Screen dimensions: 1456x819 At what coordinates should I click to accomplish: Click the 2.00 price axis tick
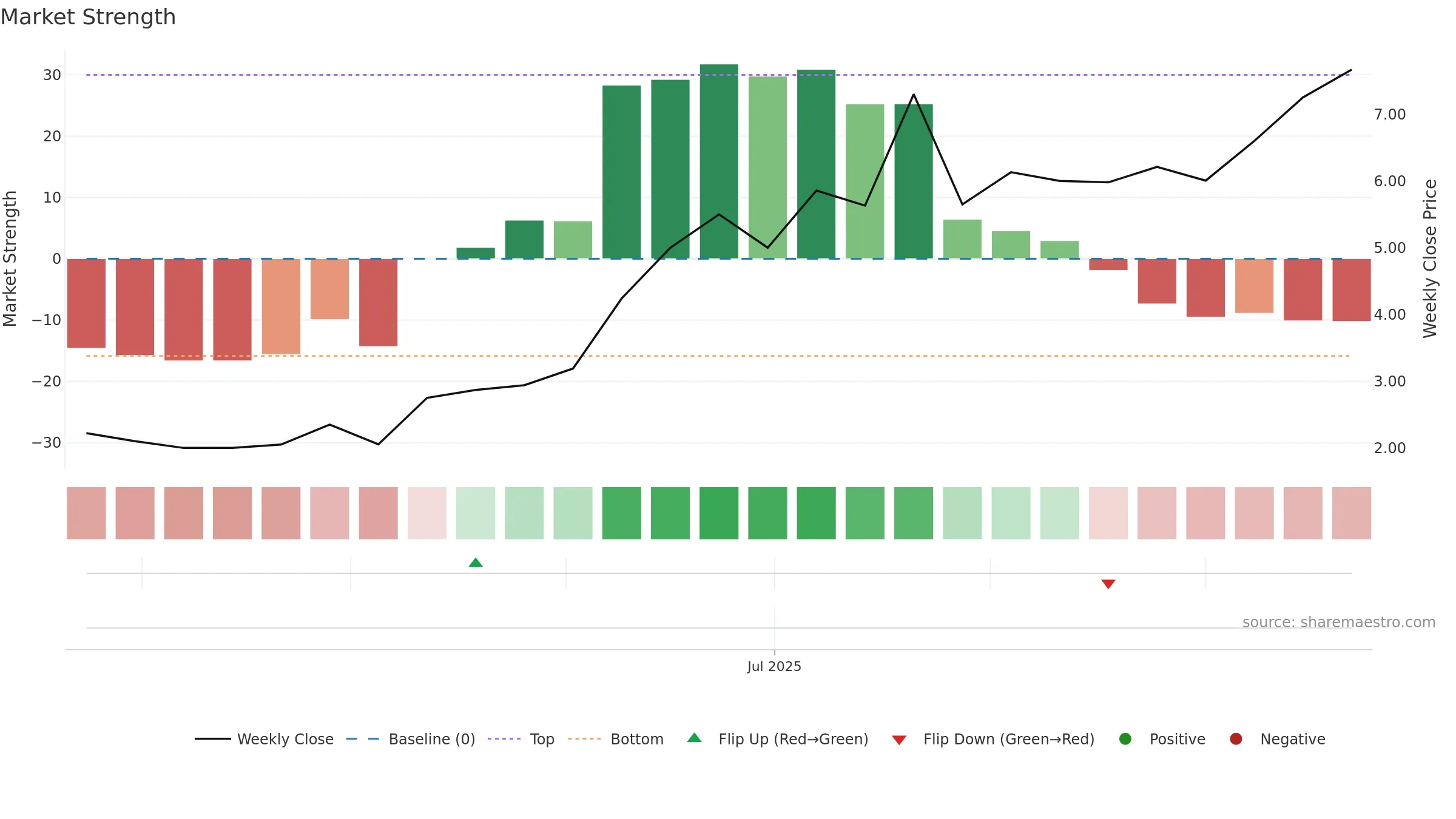tap(1390, 448)
